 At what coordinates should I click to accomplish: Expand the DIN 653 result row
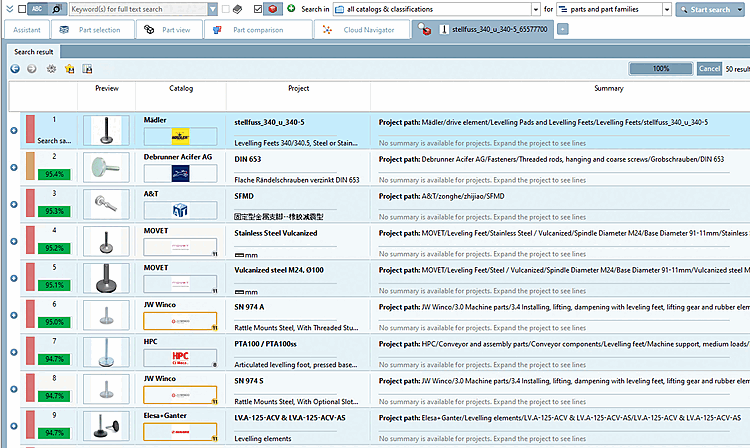point(14,167)
